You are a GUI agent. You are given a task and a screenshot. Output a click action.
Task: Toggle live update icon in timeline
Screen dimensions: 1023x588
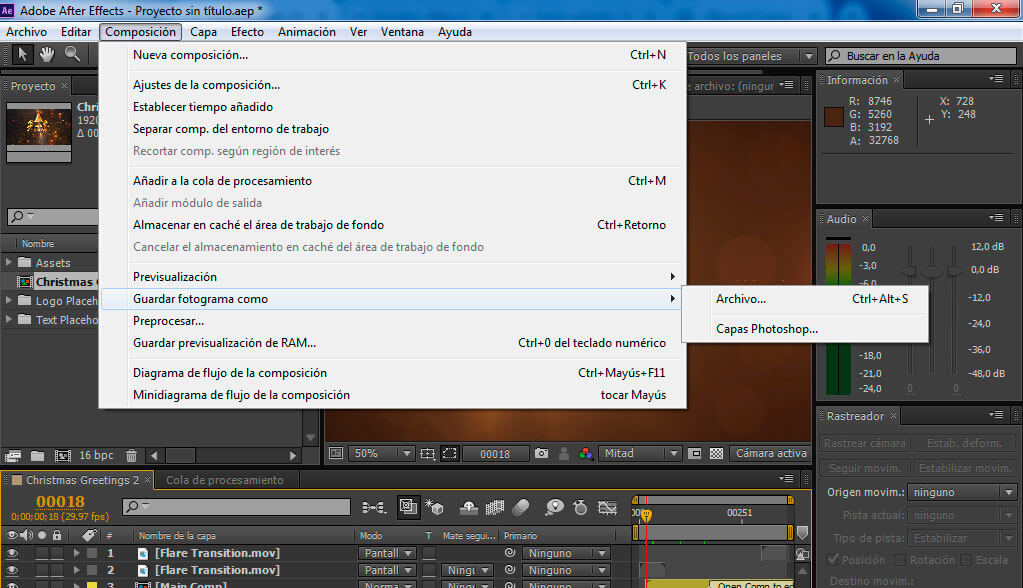pyautogui.click(x=408, y=507)
